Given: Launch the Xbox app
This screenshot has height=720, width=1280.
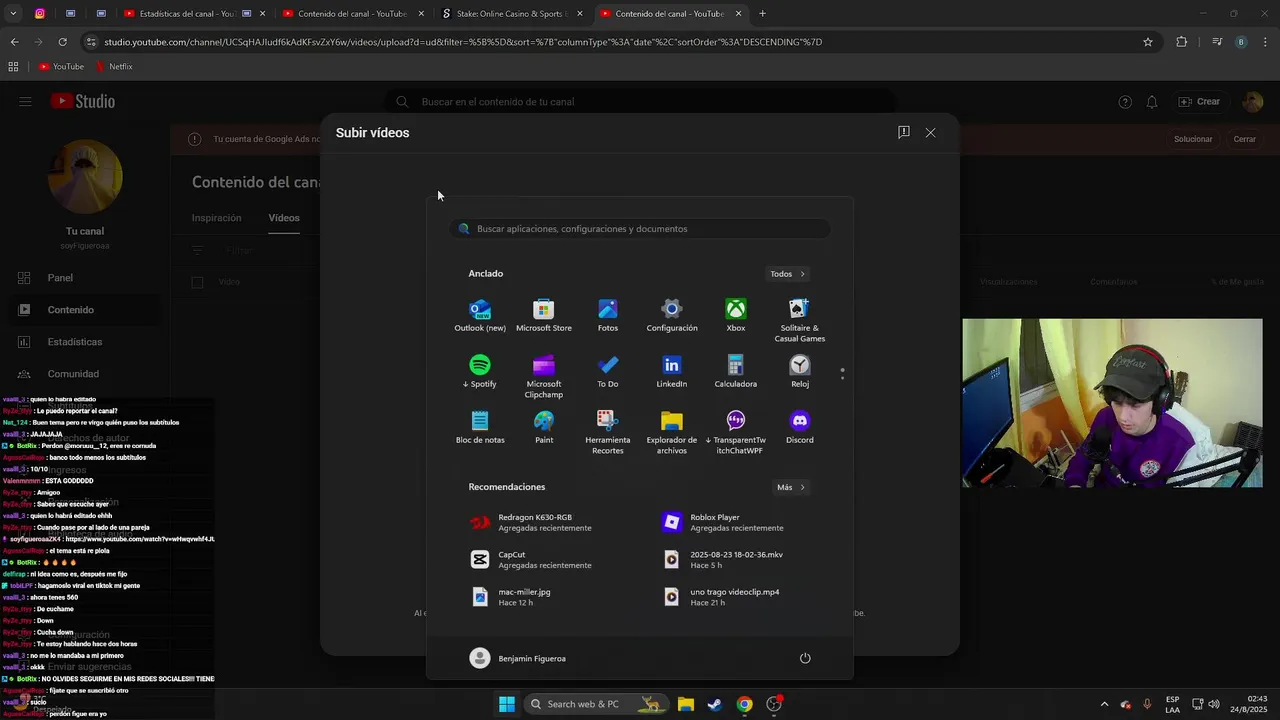Looking at the screenshot, I should coord(736,315).
